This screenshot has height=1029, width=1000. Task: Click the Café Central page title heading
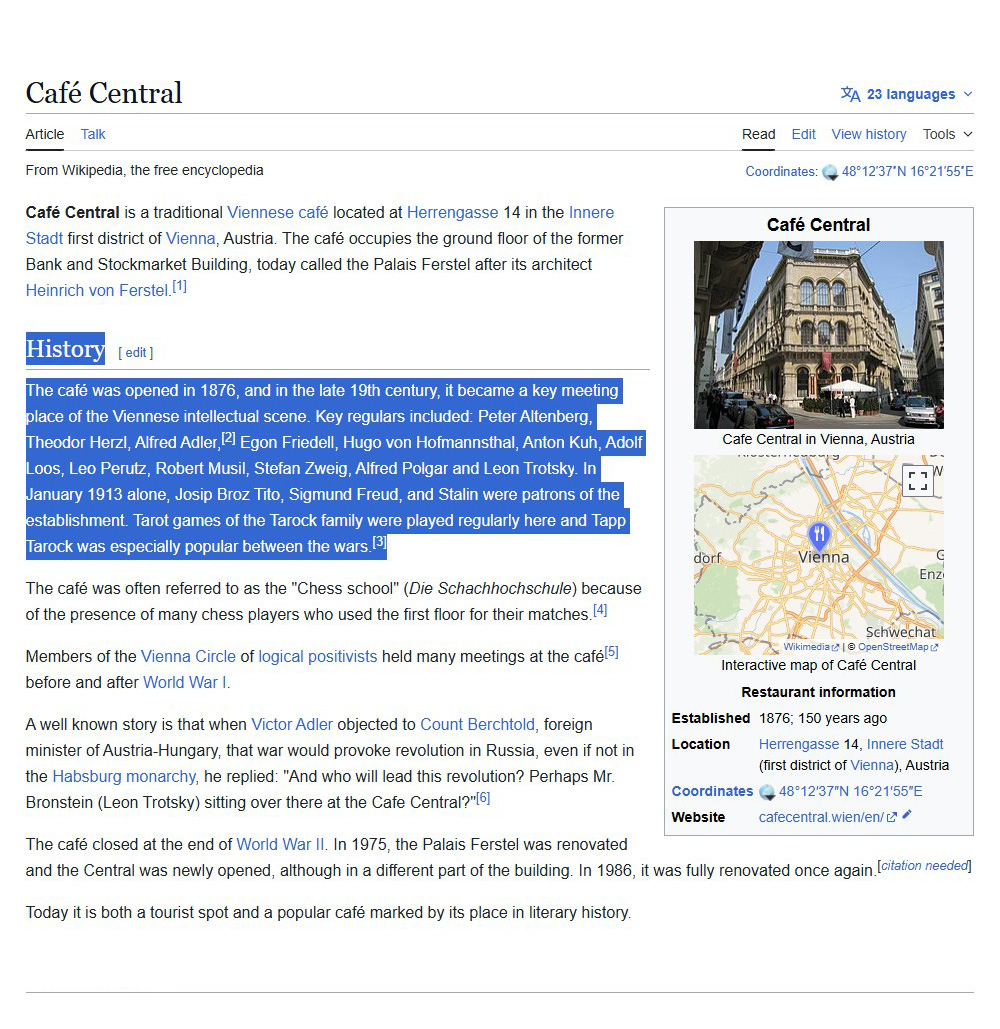(x=104, y=93)
